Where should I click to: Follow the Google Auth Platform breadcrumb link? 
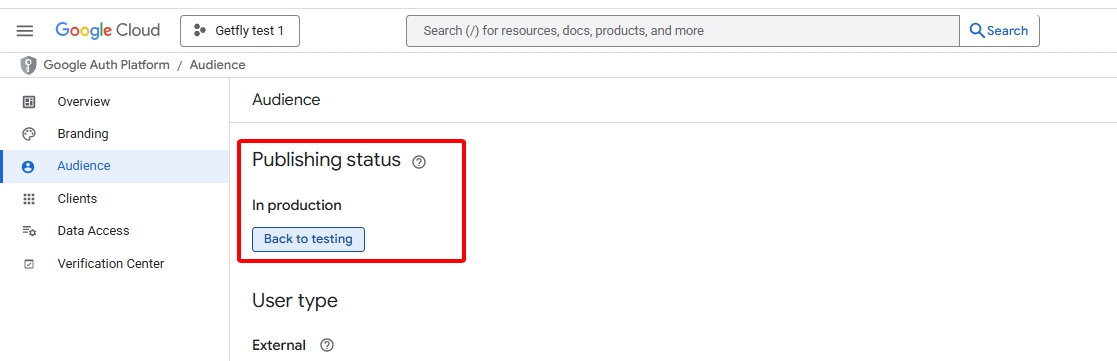click(x=106, y=65)
